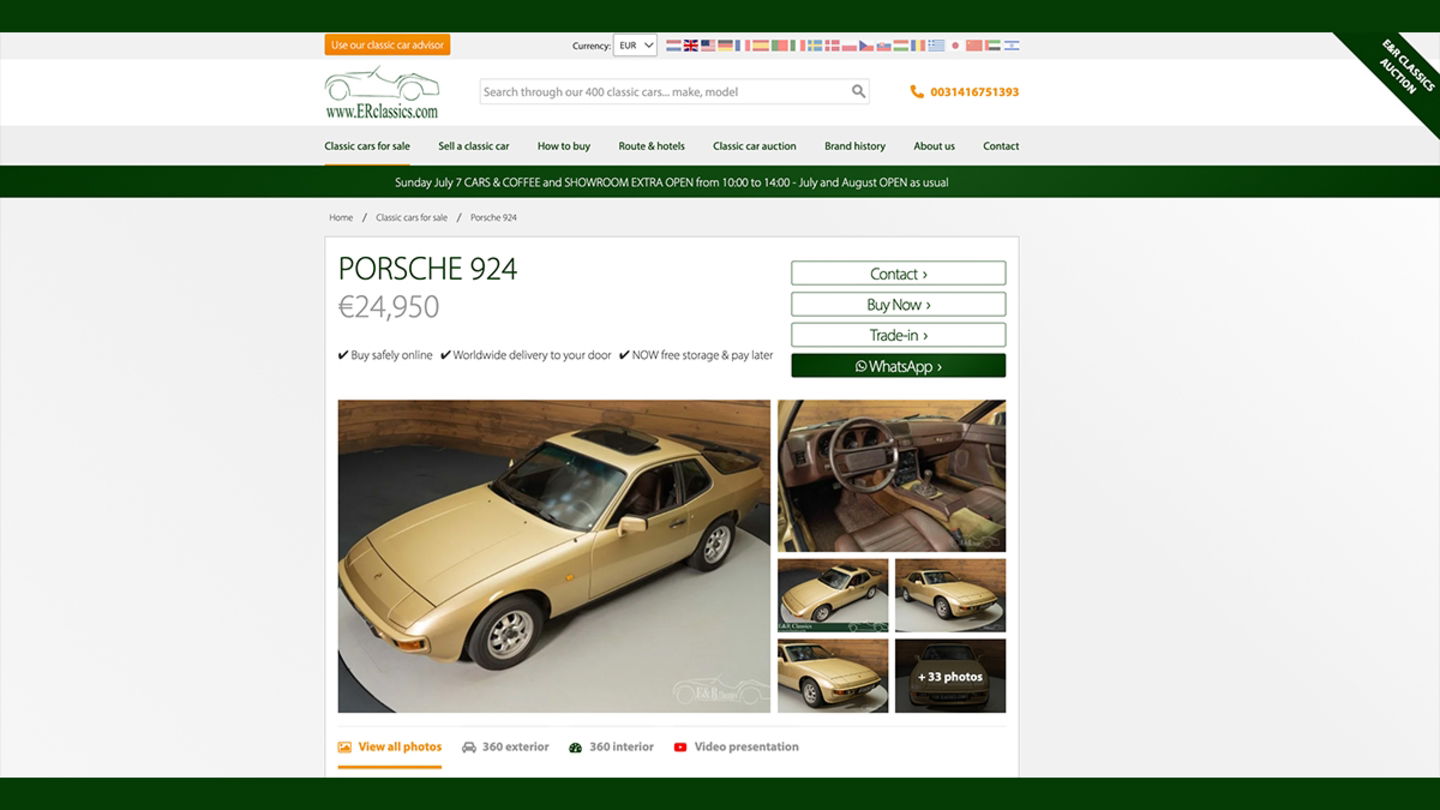
Task: Choose the Japanese flag
Action: click(955, 45)
